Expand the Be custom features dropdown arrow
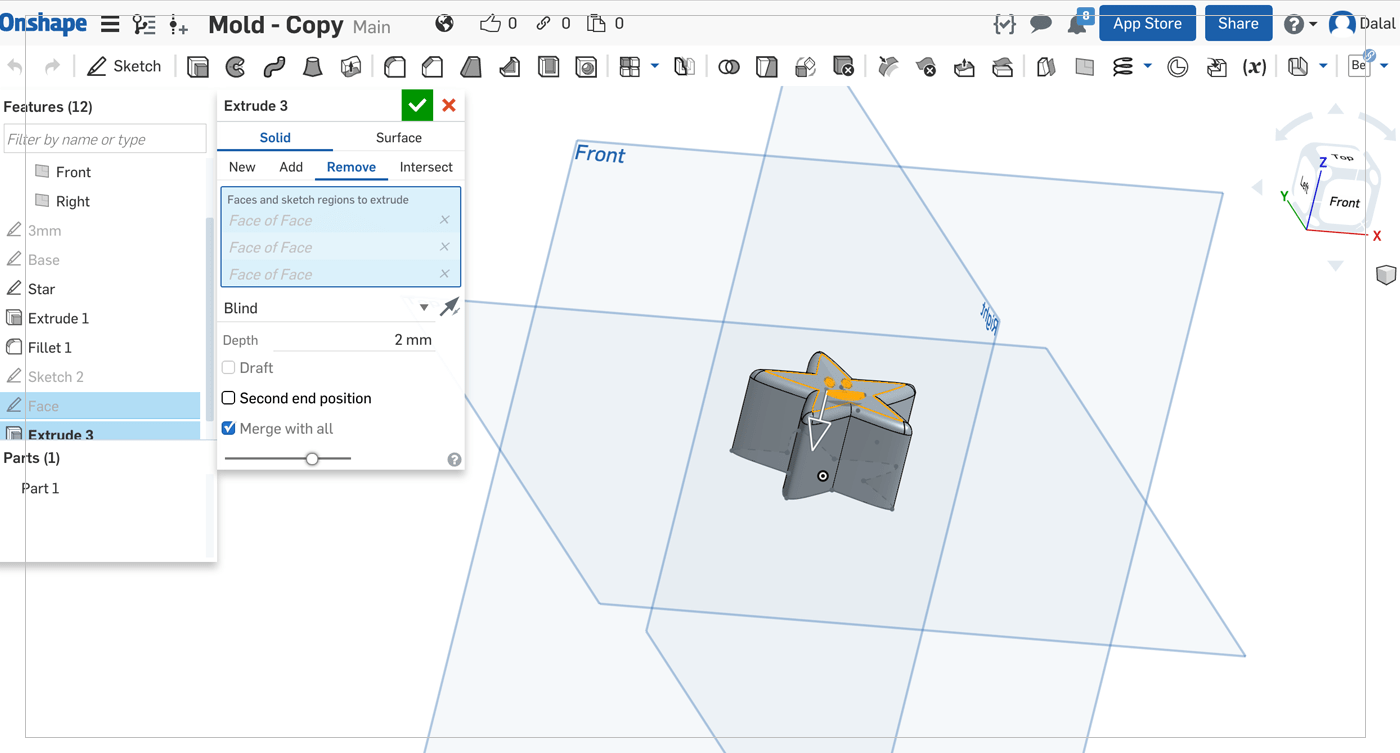 tap(1385, 67)
